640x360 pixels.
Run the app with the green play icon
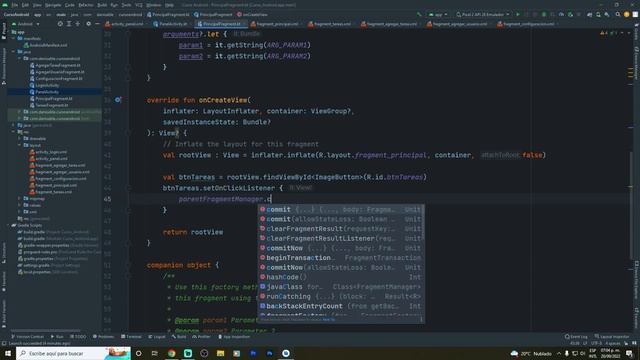(x=518, y=14)
